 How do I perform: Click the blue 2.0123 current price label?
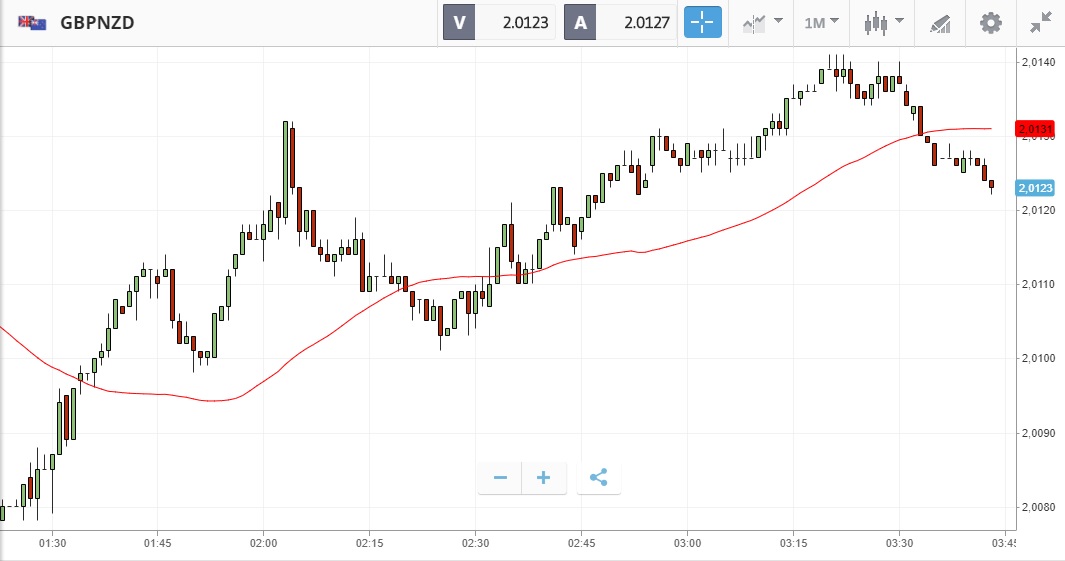(x=1032, y=188)
